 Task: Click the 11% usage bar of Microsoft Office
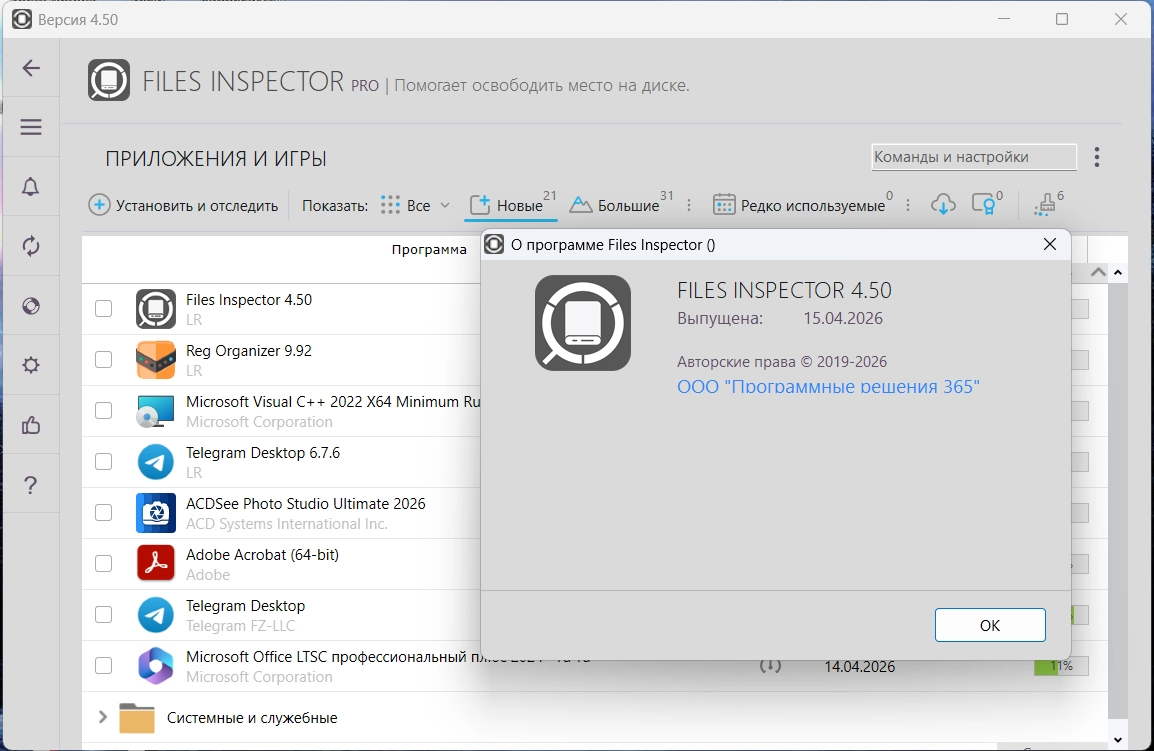[1061, 666]
